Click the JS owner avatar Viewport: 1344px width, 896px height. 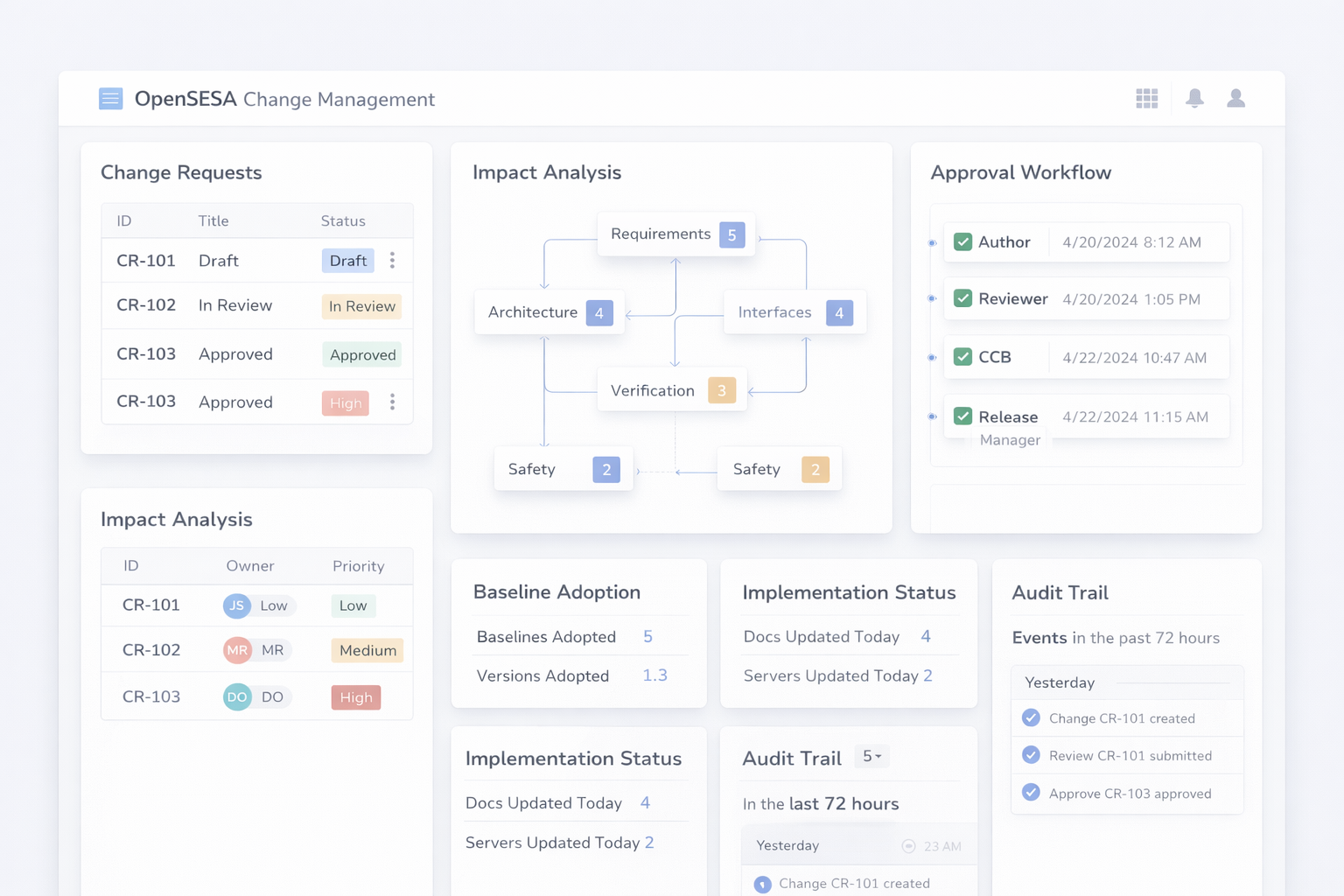click(237, 605)
